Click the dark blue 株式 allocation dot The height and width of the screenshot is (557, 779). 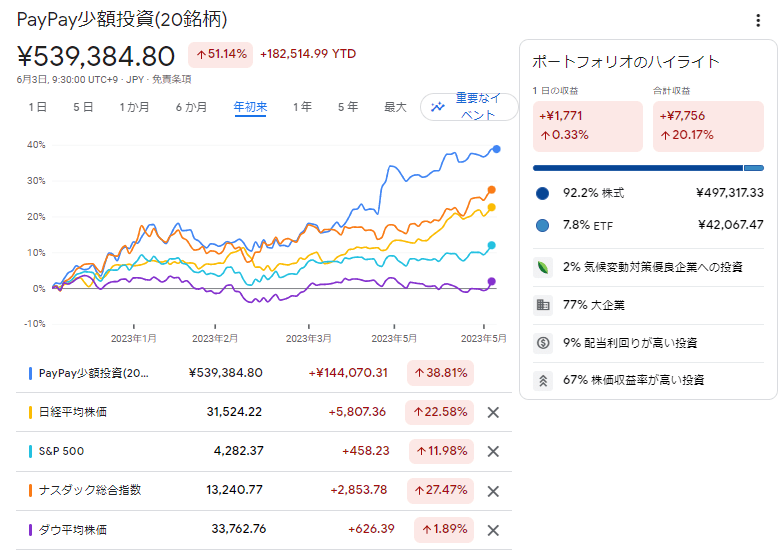pyautogui.click(x=543, y=193)
